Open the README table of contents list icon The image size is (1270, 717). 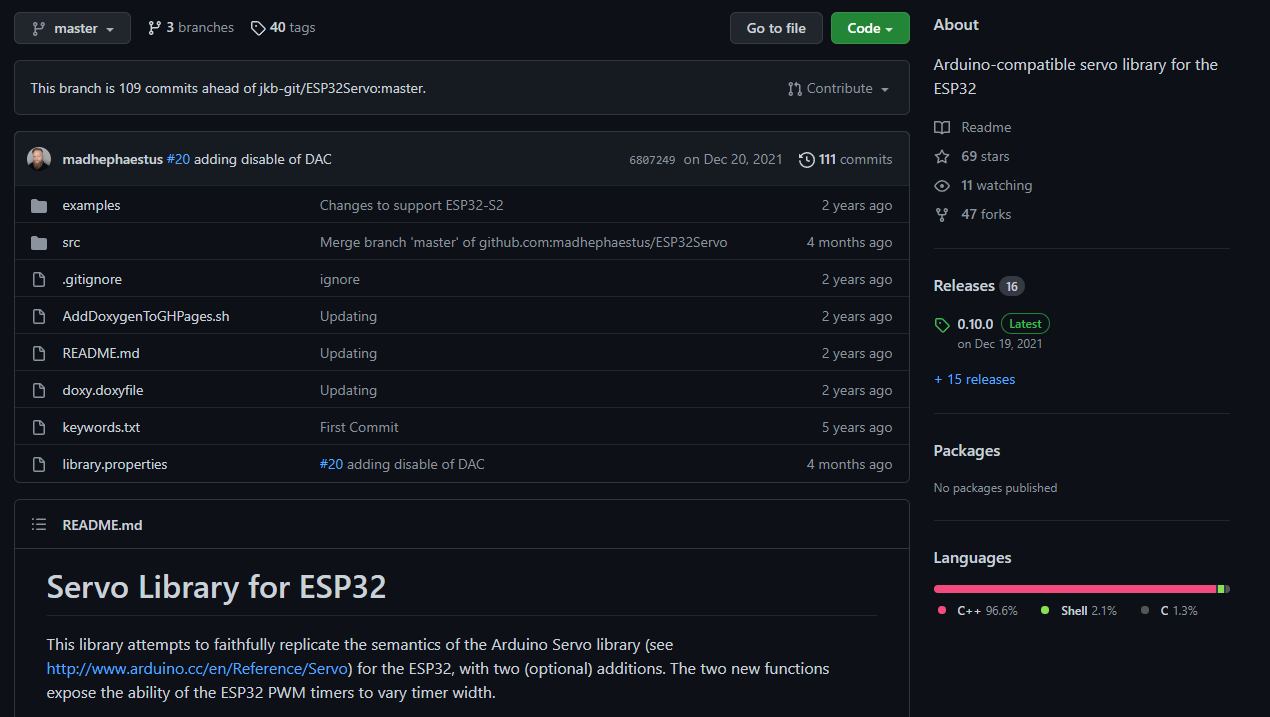click(x=39, y=524)
